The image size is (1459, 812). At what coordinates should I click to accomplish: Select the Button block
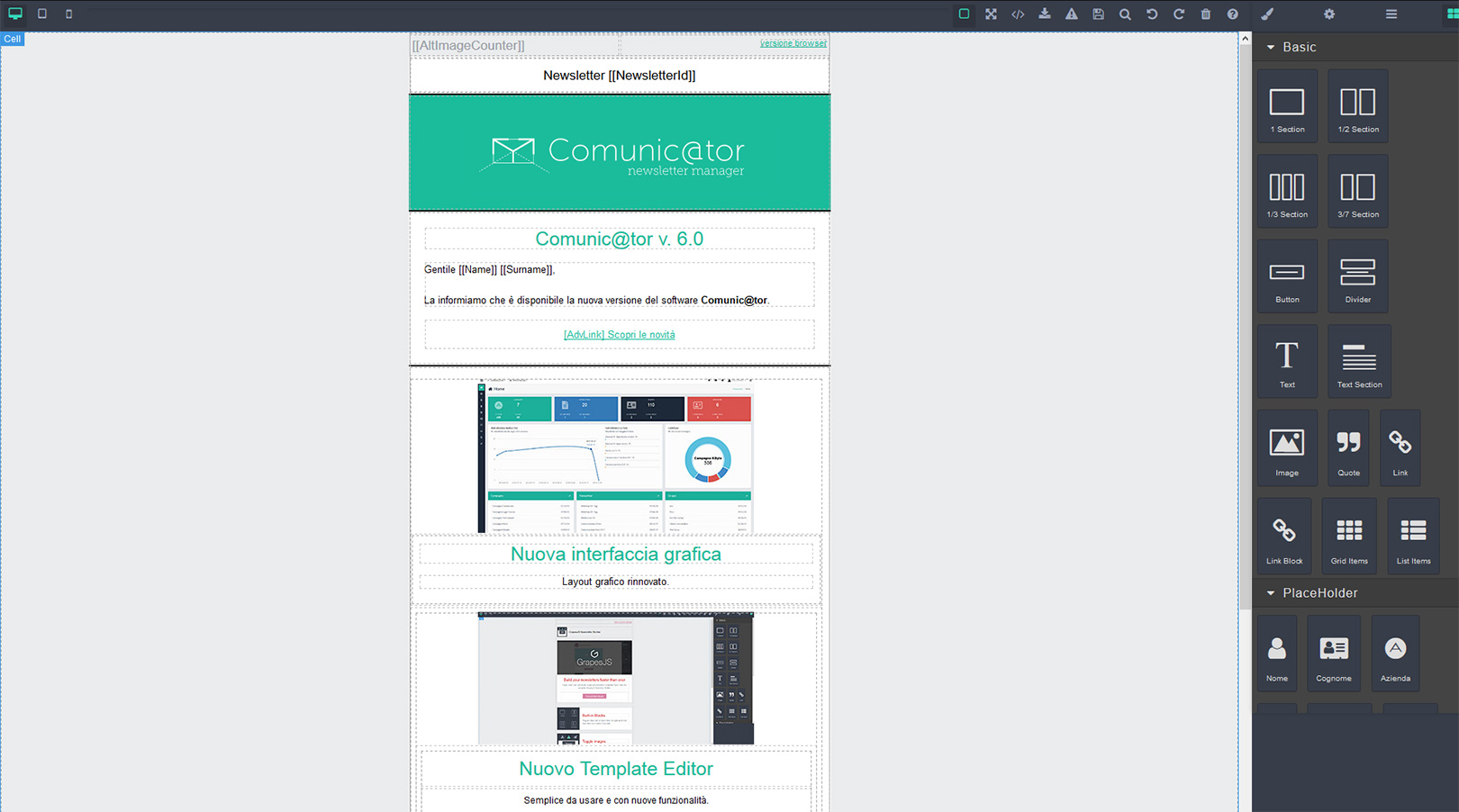tap(1287, 276)
